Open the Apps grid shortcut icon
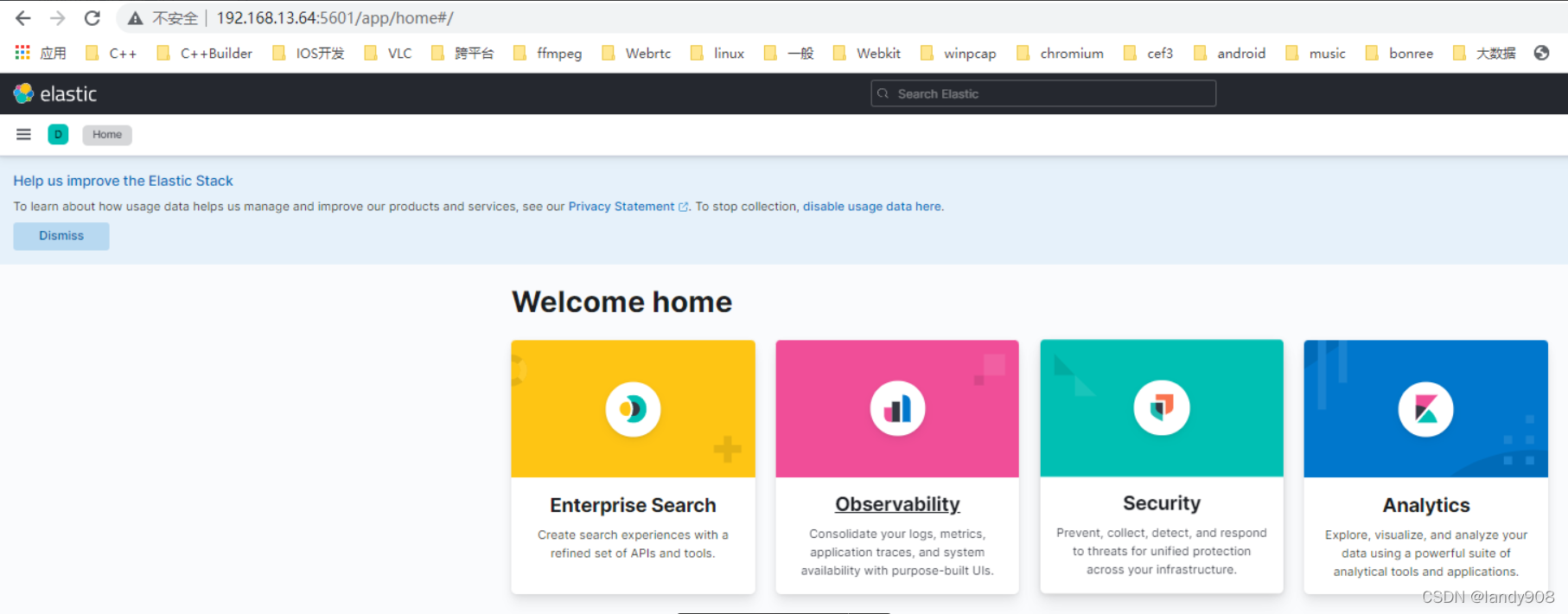Viewport: 1568px width, 614px height. pos(22,53)
